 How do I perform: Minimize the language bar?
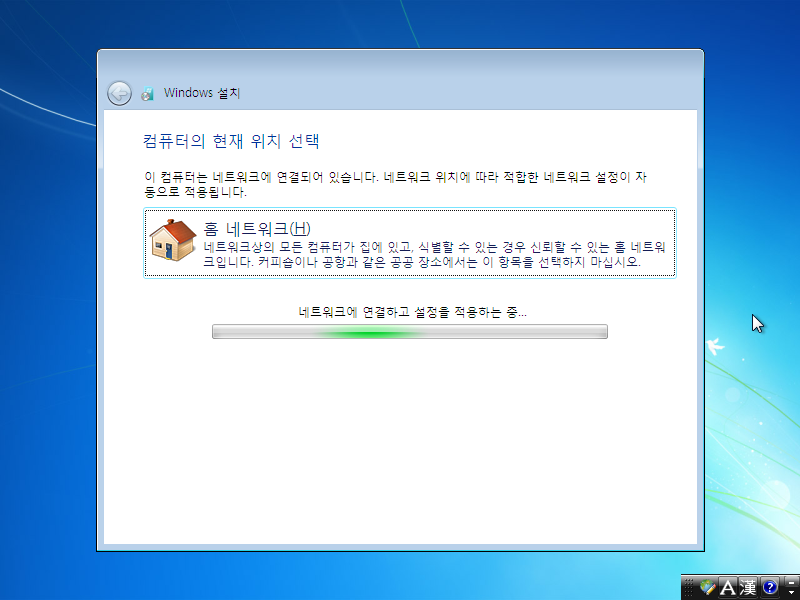pyautogui.click(x=791, y=583)
